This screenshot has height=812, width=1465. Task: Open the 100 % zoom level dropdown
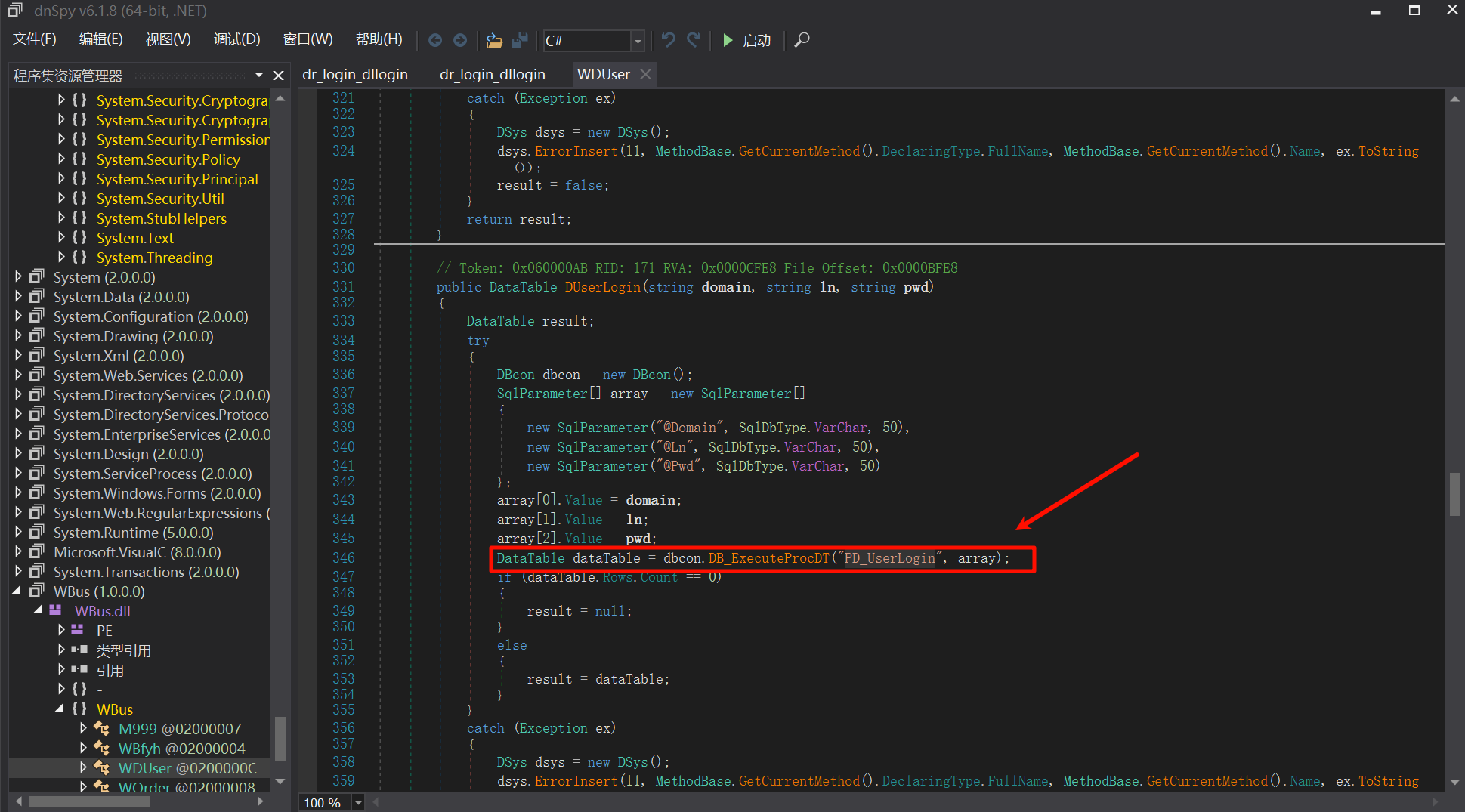tap(358, 802)
